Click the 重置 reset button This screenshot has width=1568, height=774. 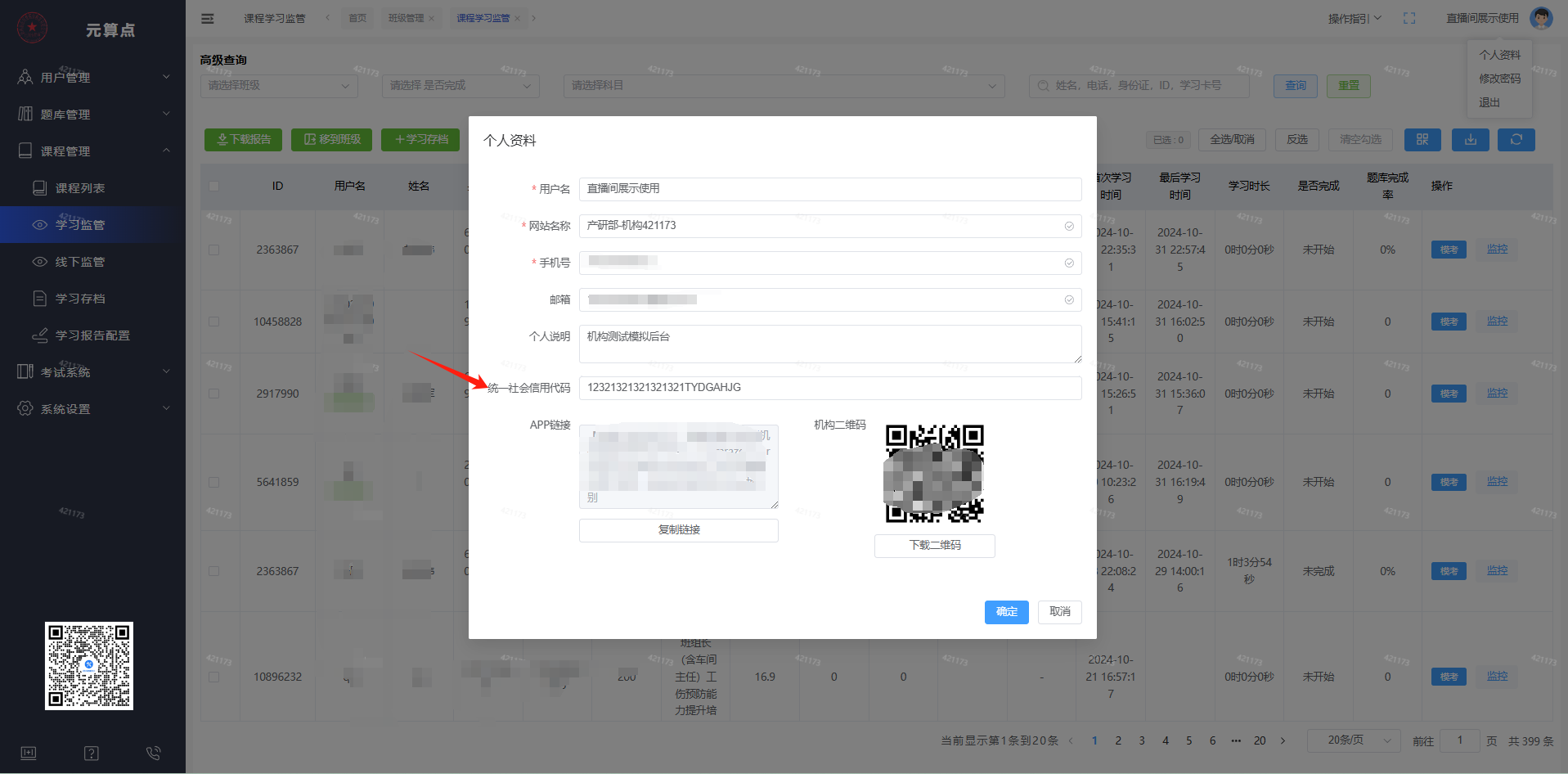click(x=1348, y=86)
